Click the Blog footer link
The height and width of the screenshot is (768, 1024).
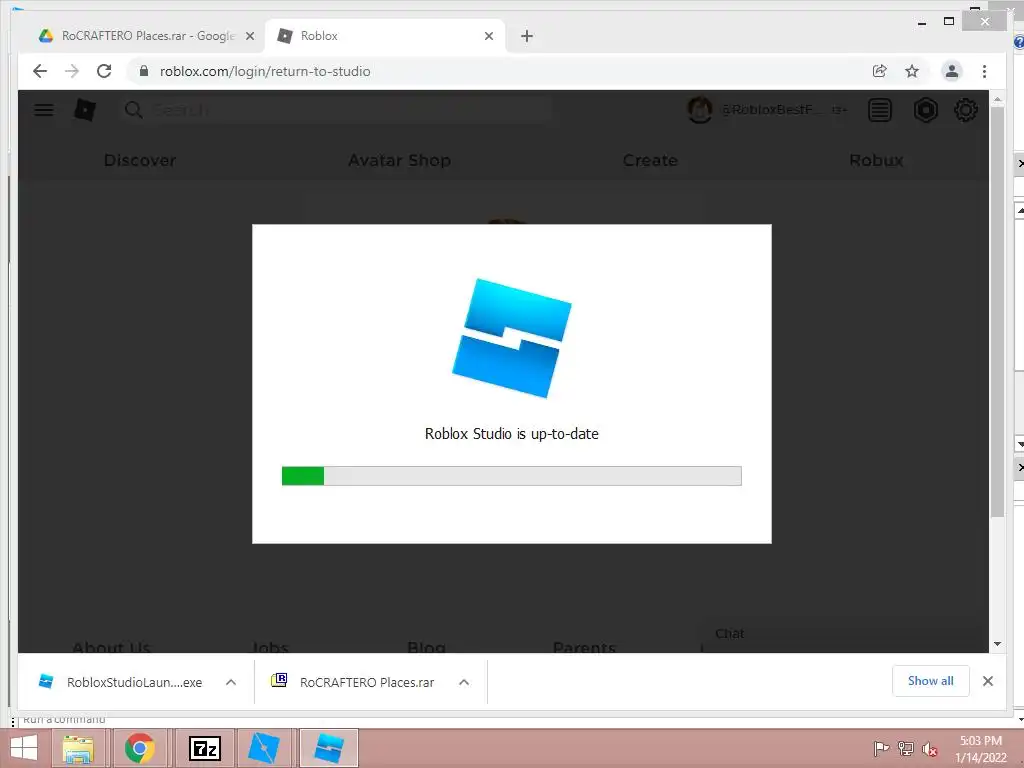point(426,647)
